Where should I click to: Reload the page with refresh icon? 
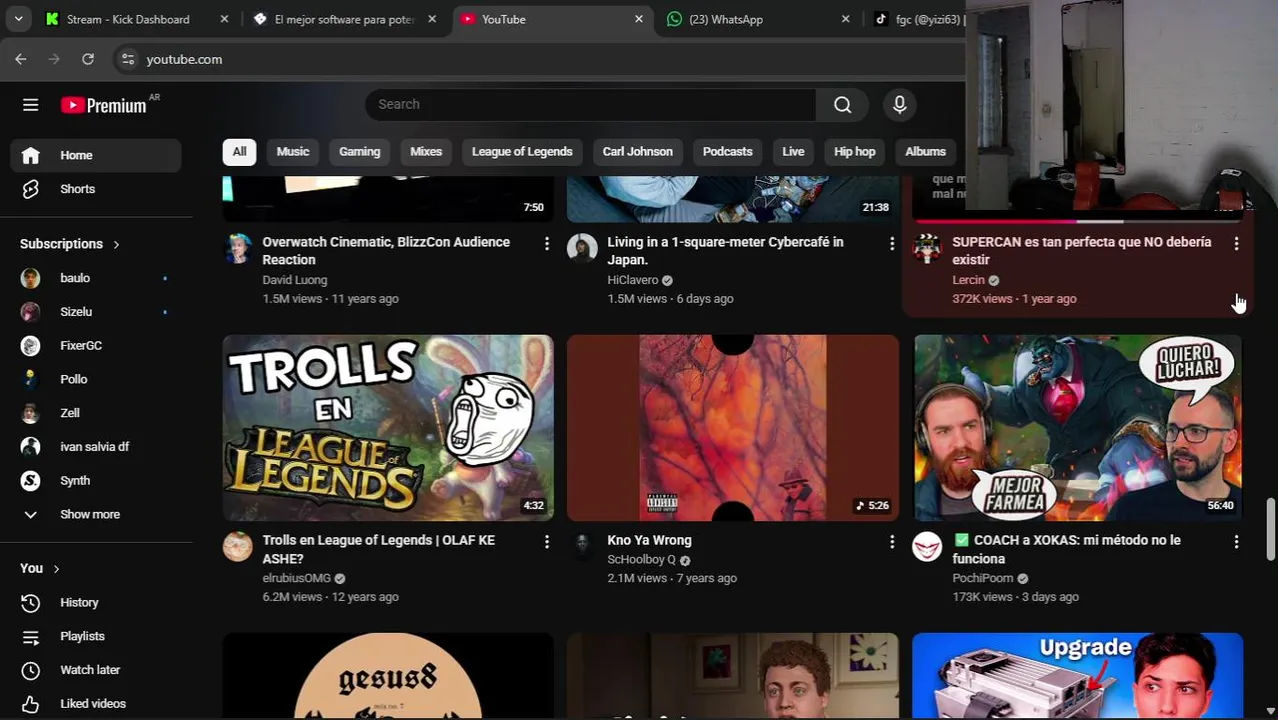pos(88,59)
